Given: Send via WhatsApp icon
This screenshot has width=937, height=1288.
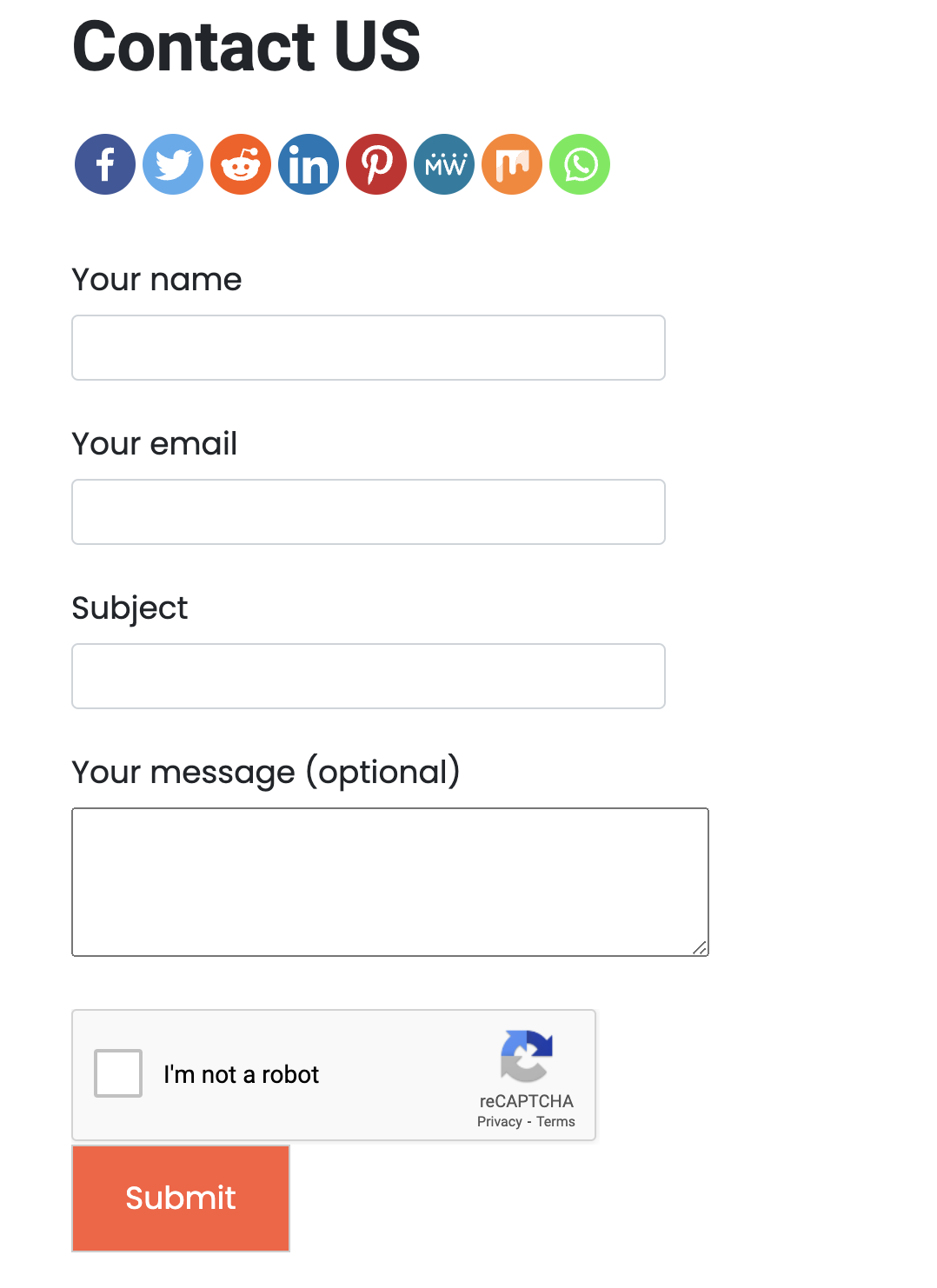Looking at the screenshot, I should click(580, 164).
